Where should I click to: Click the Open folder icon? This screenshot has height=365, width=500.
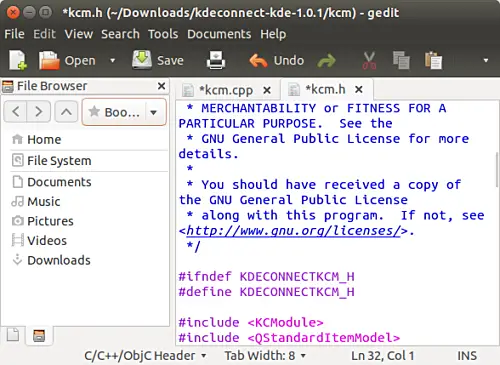tap(49, 60)
